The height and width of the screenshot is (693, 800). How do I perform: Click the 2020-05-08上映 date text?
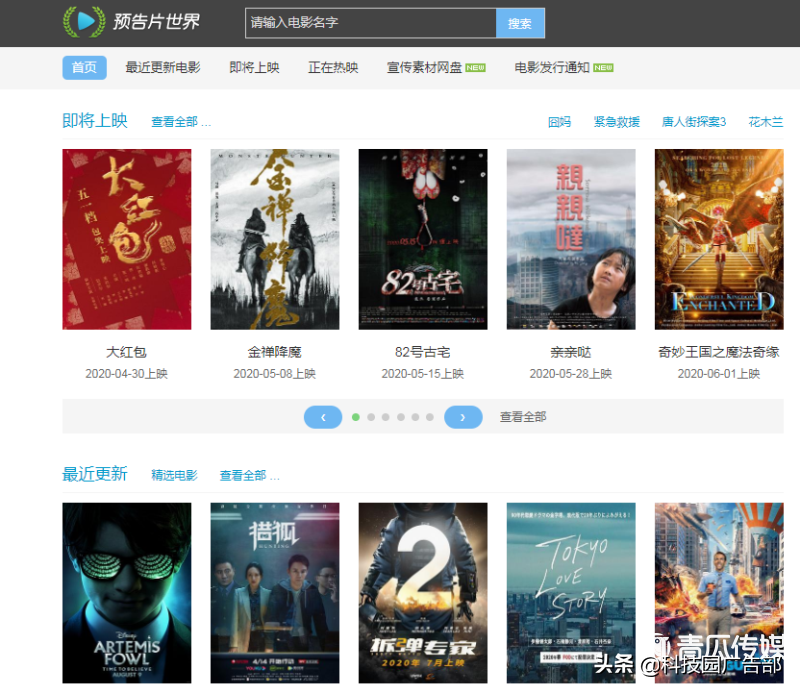coord(274,374)
